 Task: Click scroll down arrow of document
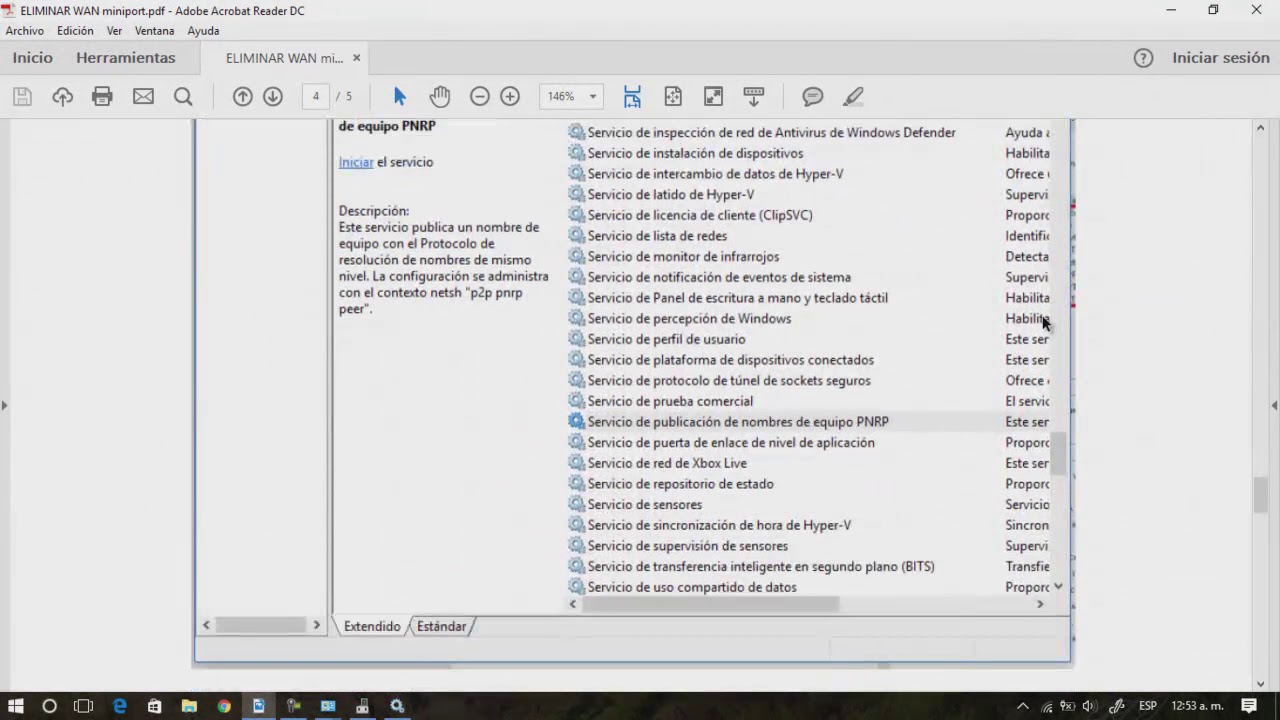[1260, 684]
